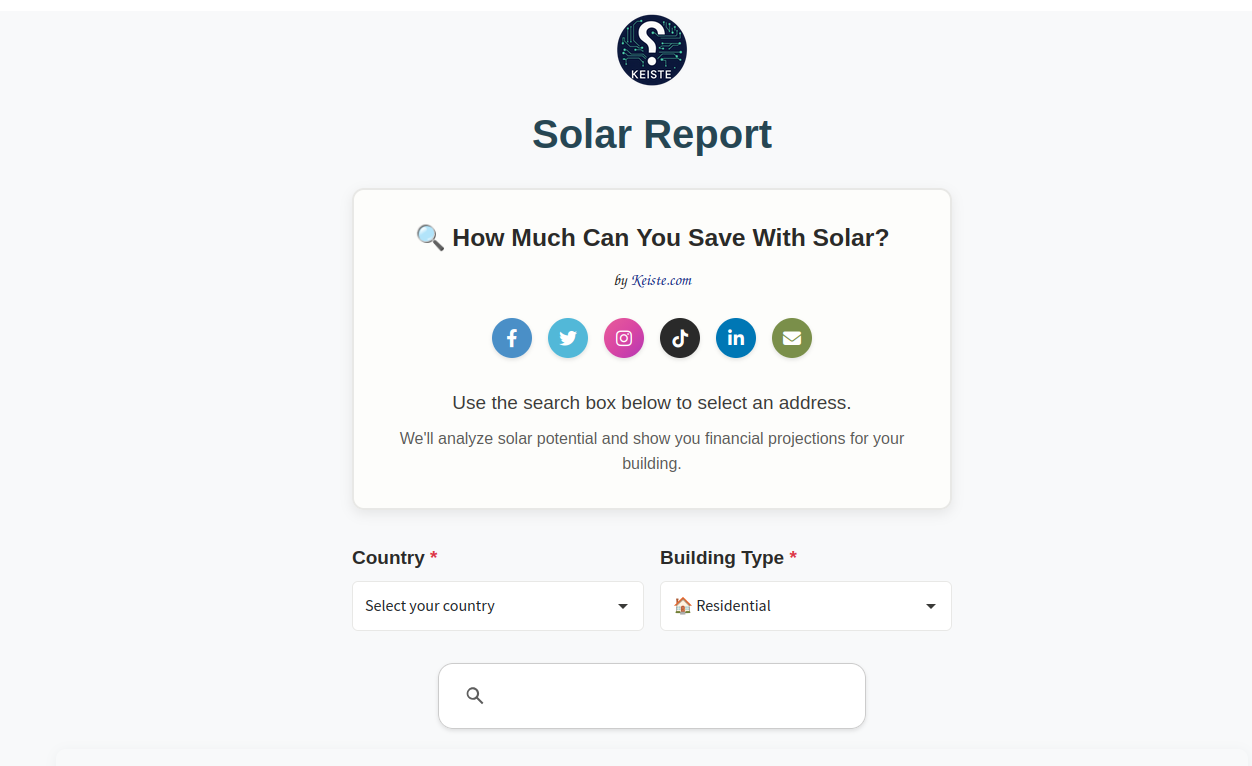The image size is (1252, 766).
Task: Open the "Select your country" dropdown
Action: click(x=480, y=606)
